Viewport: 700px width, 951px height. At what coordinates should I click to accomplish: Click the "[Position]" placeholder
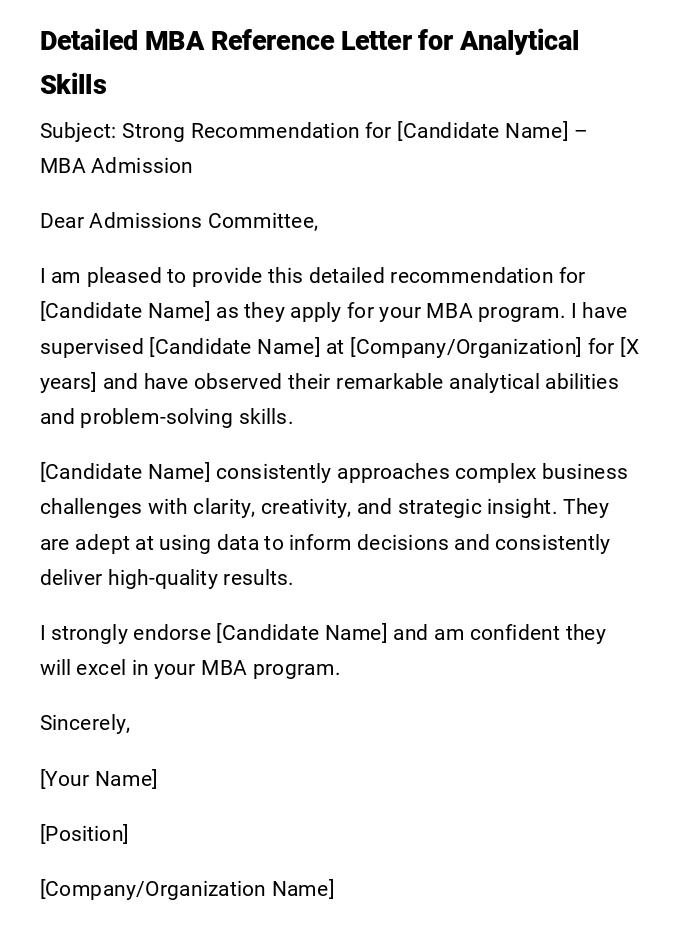pyautogui.click(x=84, y=834)
